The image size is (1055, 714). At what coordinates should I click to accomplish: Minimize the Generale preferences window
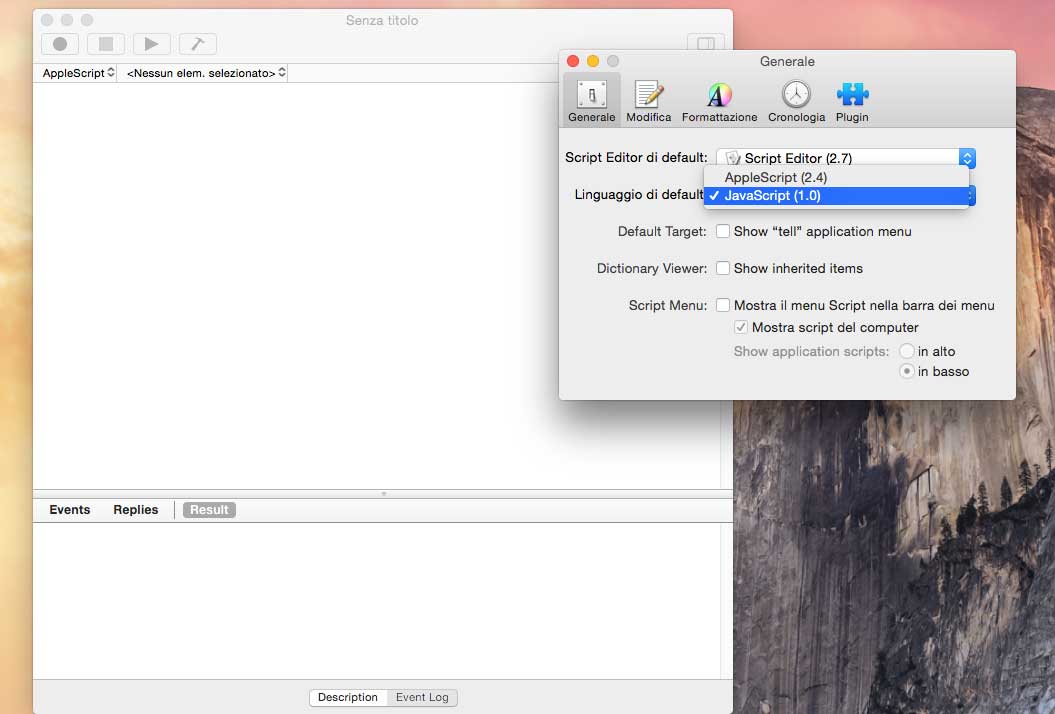(x=593, y=61)
